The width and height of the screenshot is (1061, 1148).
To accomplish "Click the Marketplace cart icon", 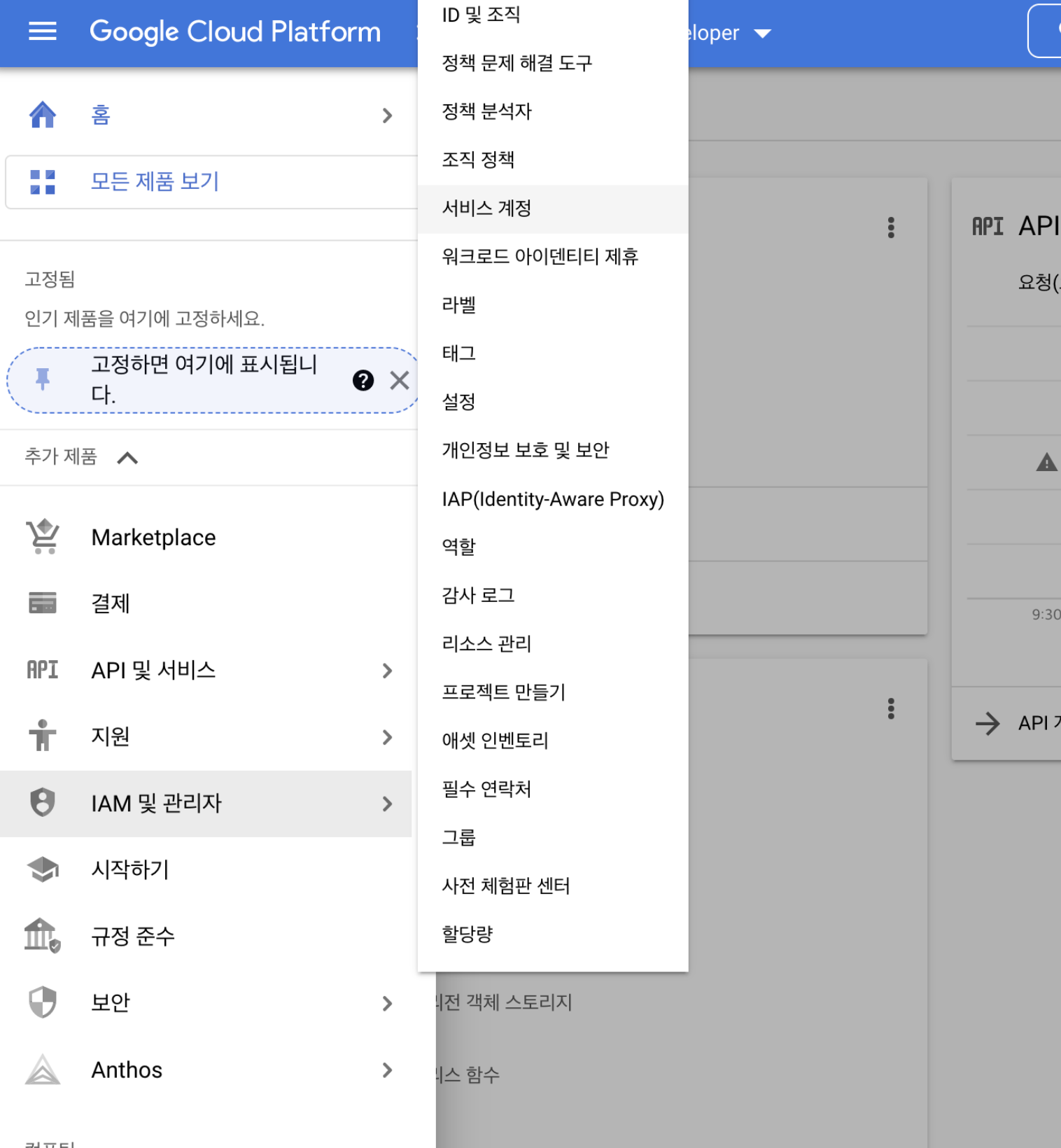I will (x=43, y=537).
